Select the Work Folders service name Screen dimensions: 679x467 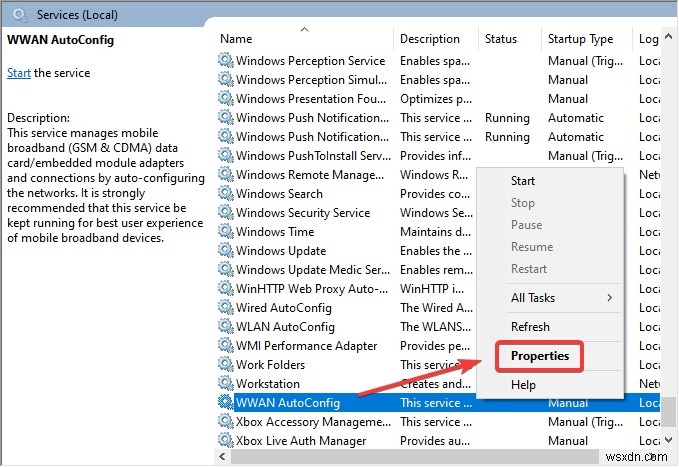click(270, 365)
